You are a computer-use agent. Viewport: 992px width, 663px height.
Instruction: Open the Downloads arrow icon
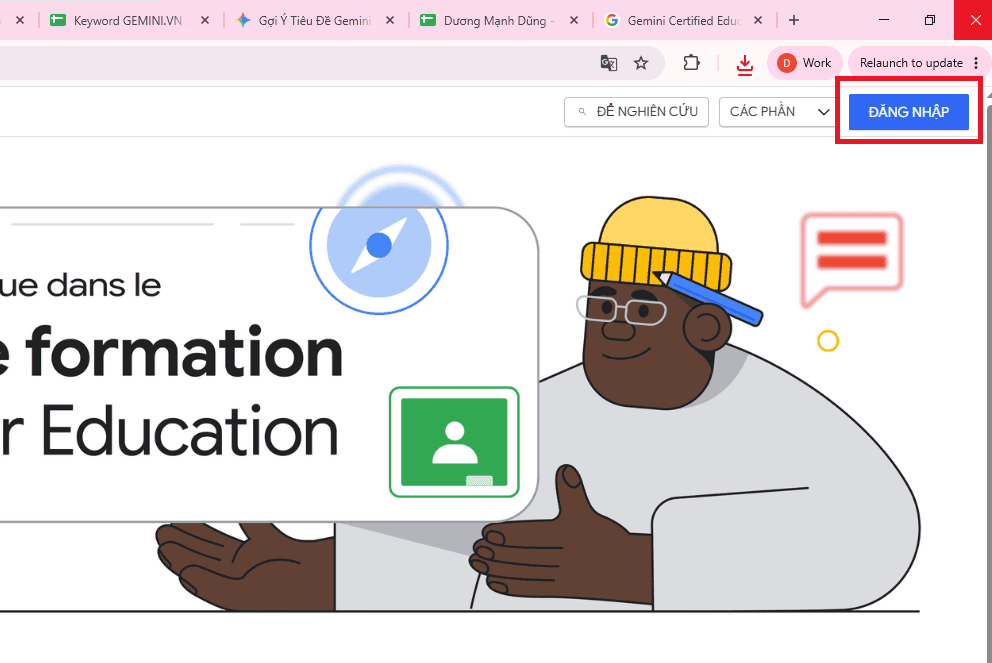(x=745, y=64)
